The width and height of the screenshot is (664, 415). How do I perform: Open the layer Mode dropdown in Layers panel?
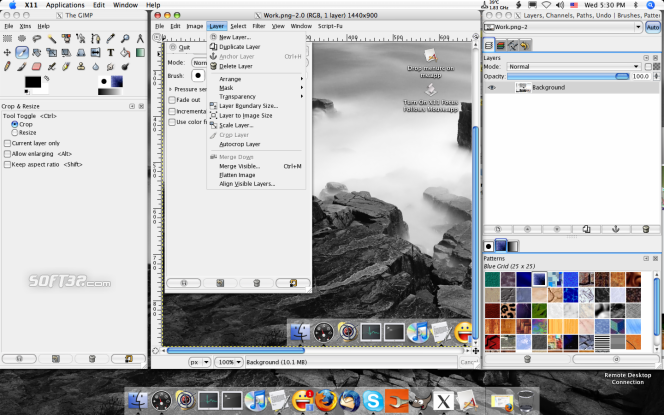tap(574, 66)
